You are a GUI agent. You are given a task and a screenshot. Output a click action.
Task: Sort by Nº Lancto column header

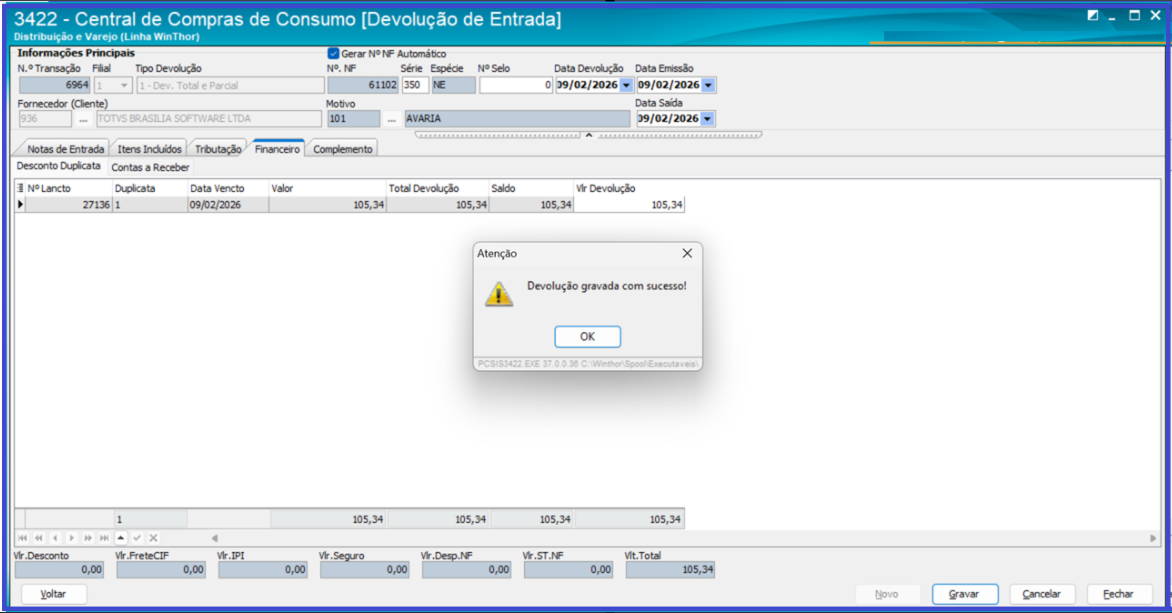click(69, 188)
